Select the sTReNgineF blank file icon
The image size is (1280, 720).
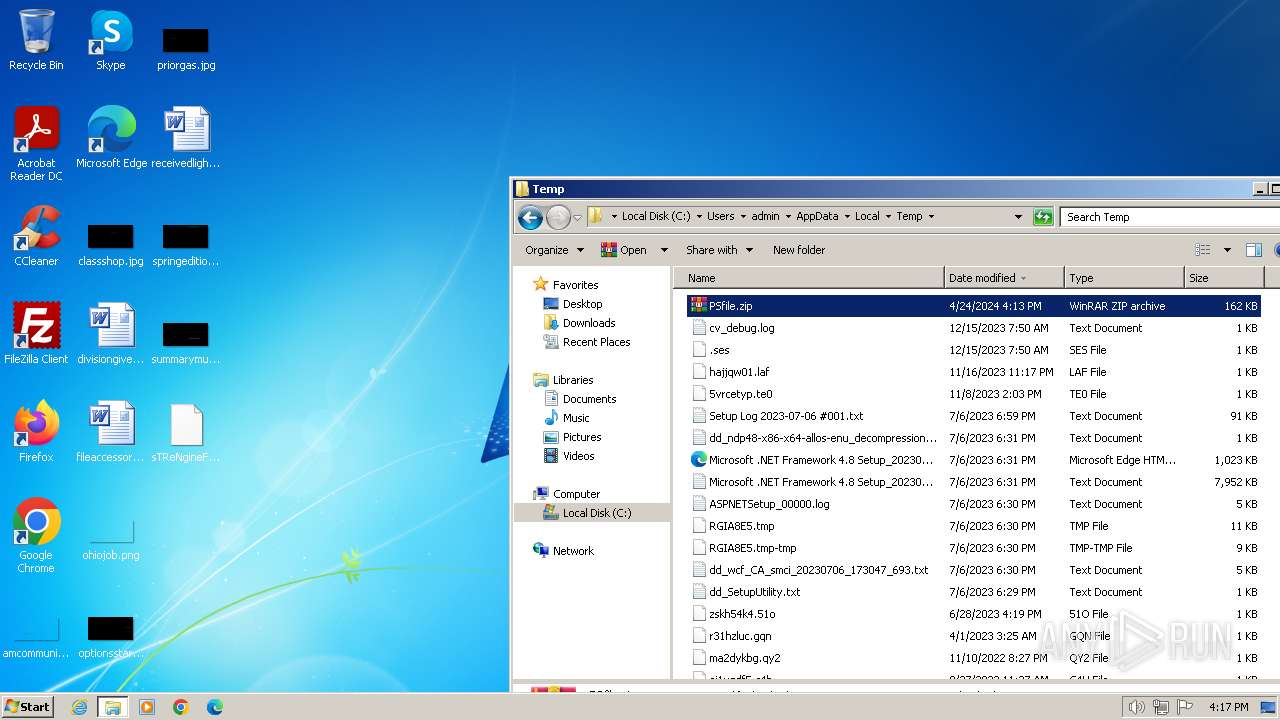tap(186, 431)
